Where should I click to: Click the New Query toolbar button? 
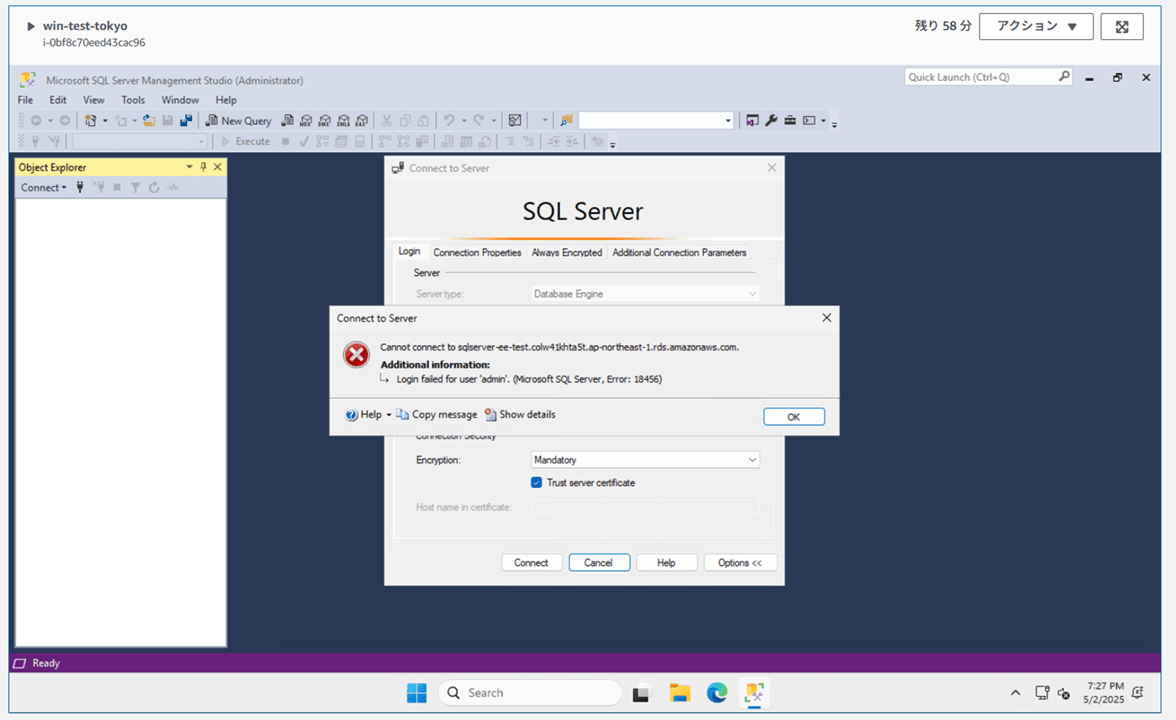pyautogui.click(x=238, y=121)
